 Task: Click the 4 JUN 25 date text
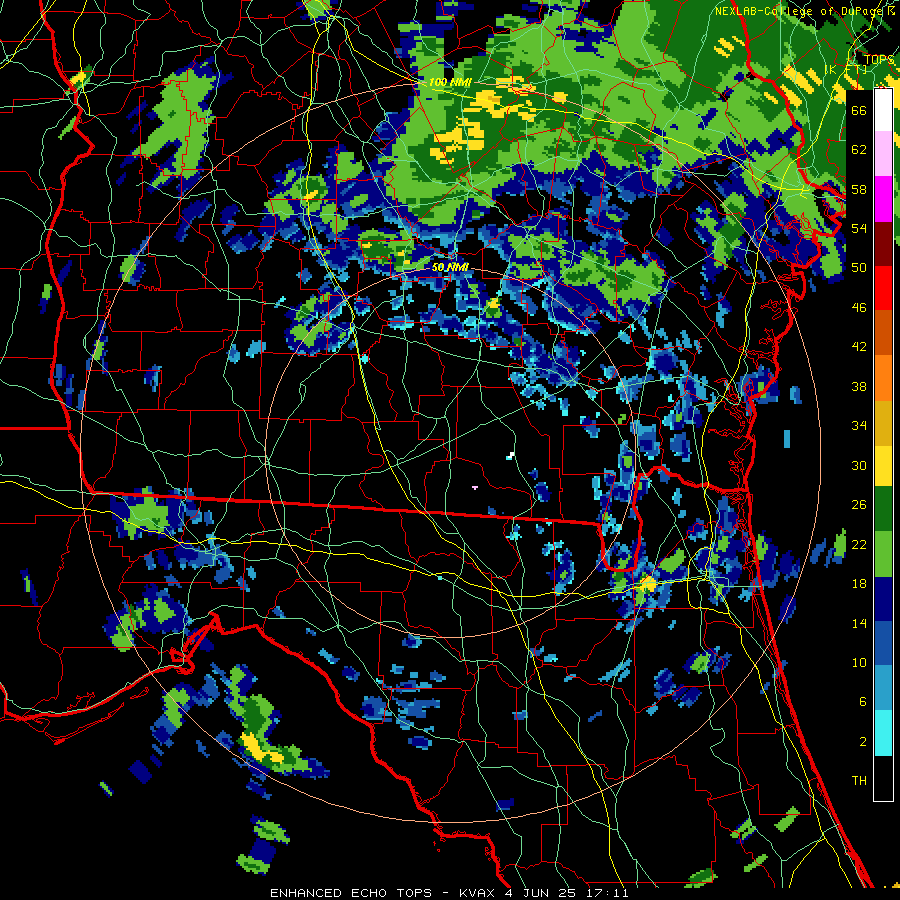coord(542,893)
